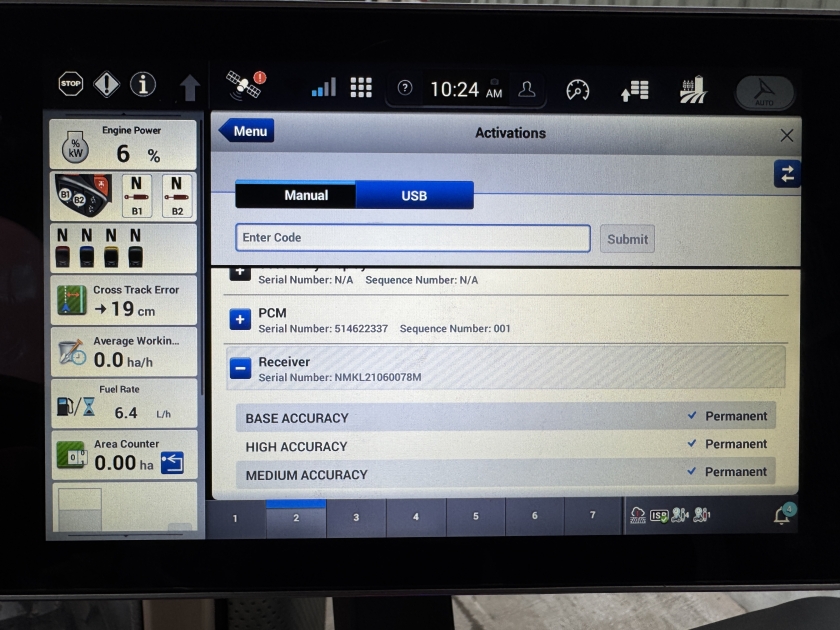Open the warning diamond alerts icon
Image resolution: width=840 pixels, height=630 pixels.
(106, 85)
